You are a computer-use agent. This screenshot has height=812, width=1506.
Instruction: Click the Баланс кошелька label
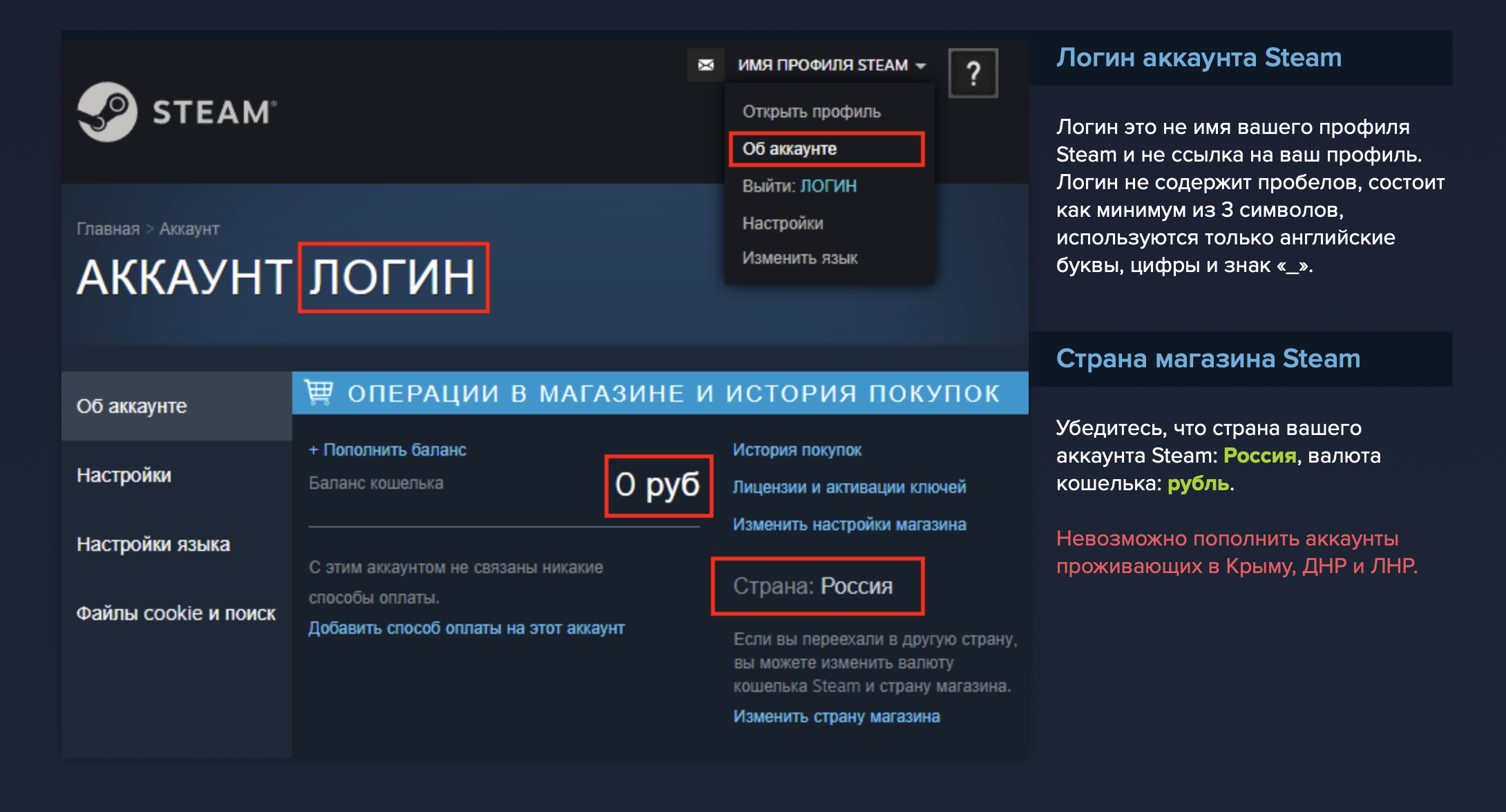tap(376, 483)
